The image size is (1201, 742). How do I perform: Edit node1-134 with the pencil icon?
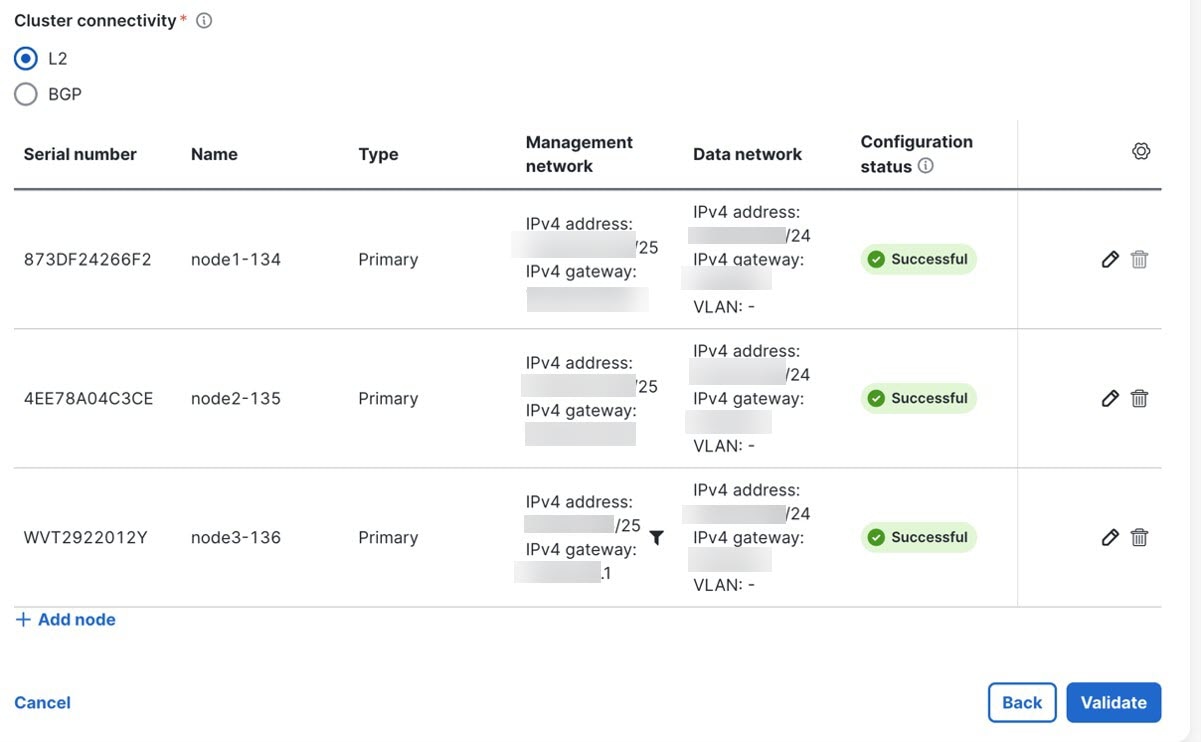coord(1109,260)
